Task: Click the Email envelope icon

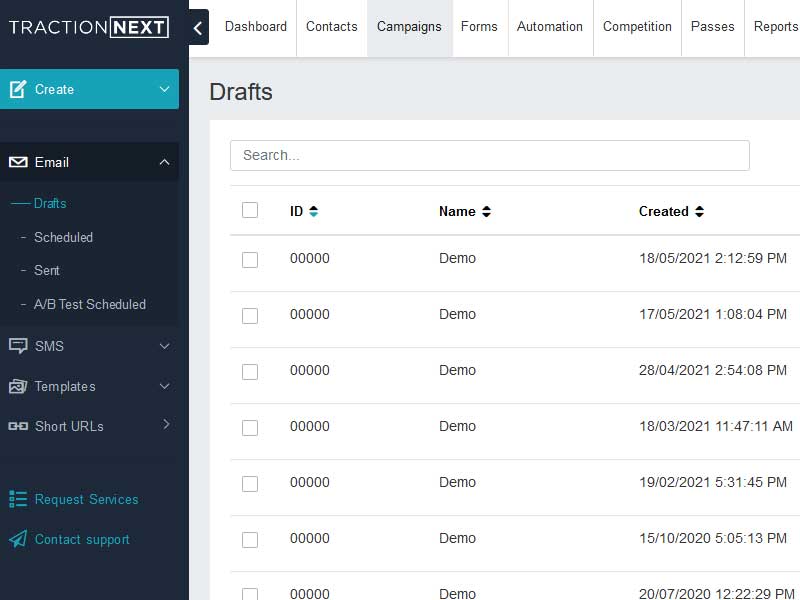Action: tap(18, 162)
